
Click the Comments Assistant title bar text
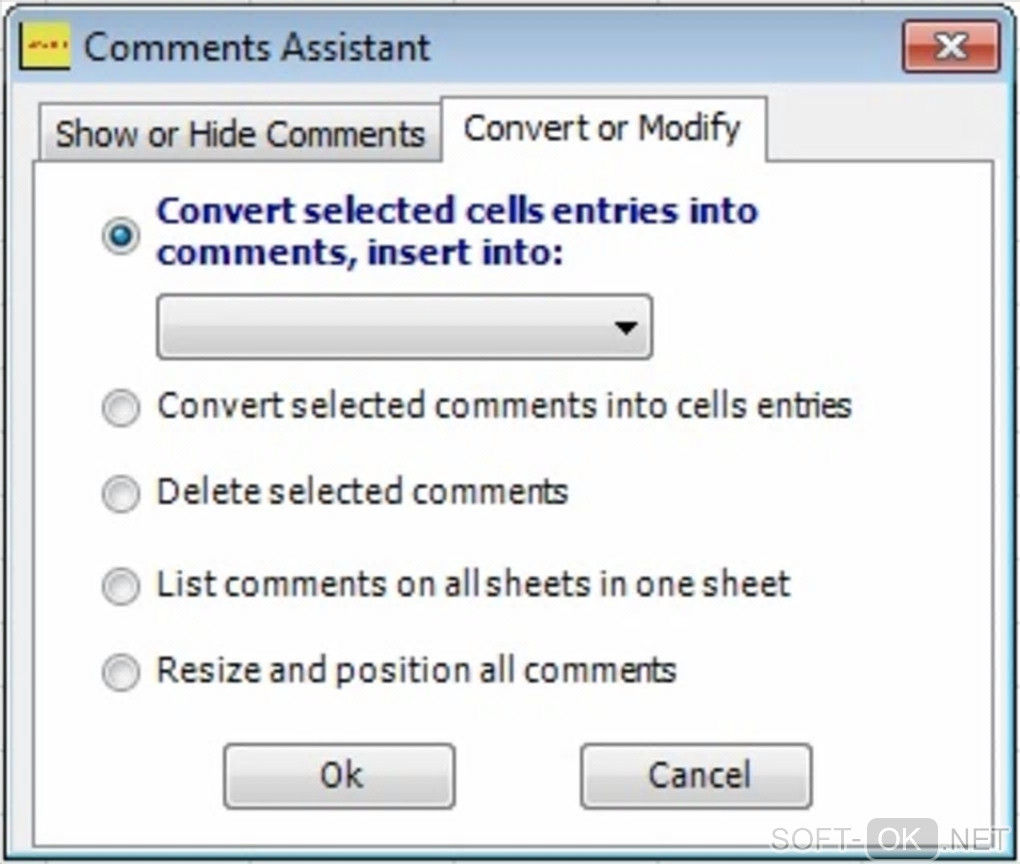click(257, 47)
